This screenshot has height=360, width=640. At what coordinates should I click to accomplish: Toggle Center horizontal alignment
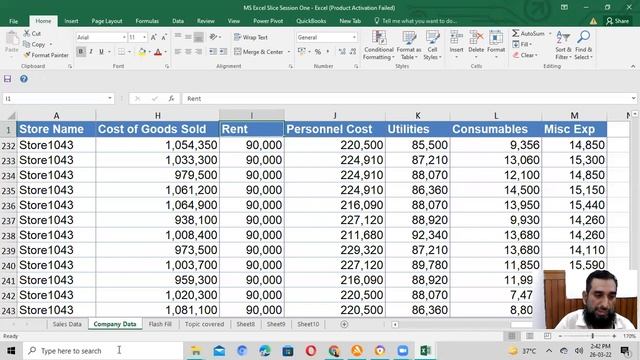tap(188, 52)
